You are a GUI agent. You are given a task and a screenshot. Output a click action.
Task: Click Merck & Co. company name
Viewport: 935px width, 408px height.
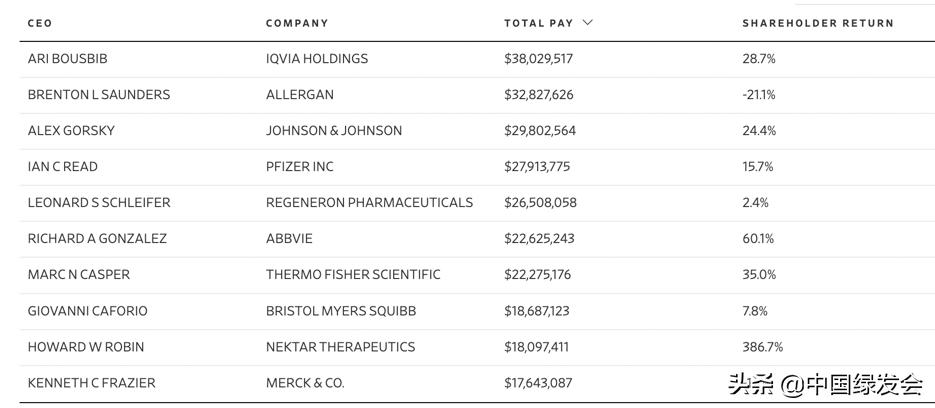click(x=305, y=383)
